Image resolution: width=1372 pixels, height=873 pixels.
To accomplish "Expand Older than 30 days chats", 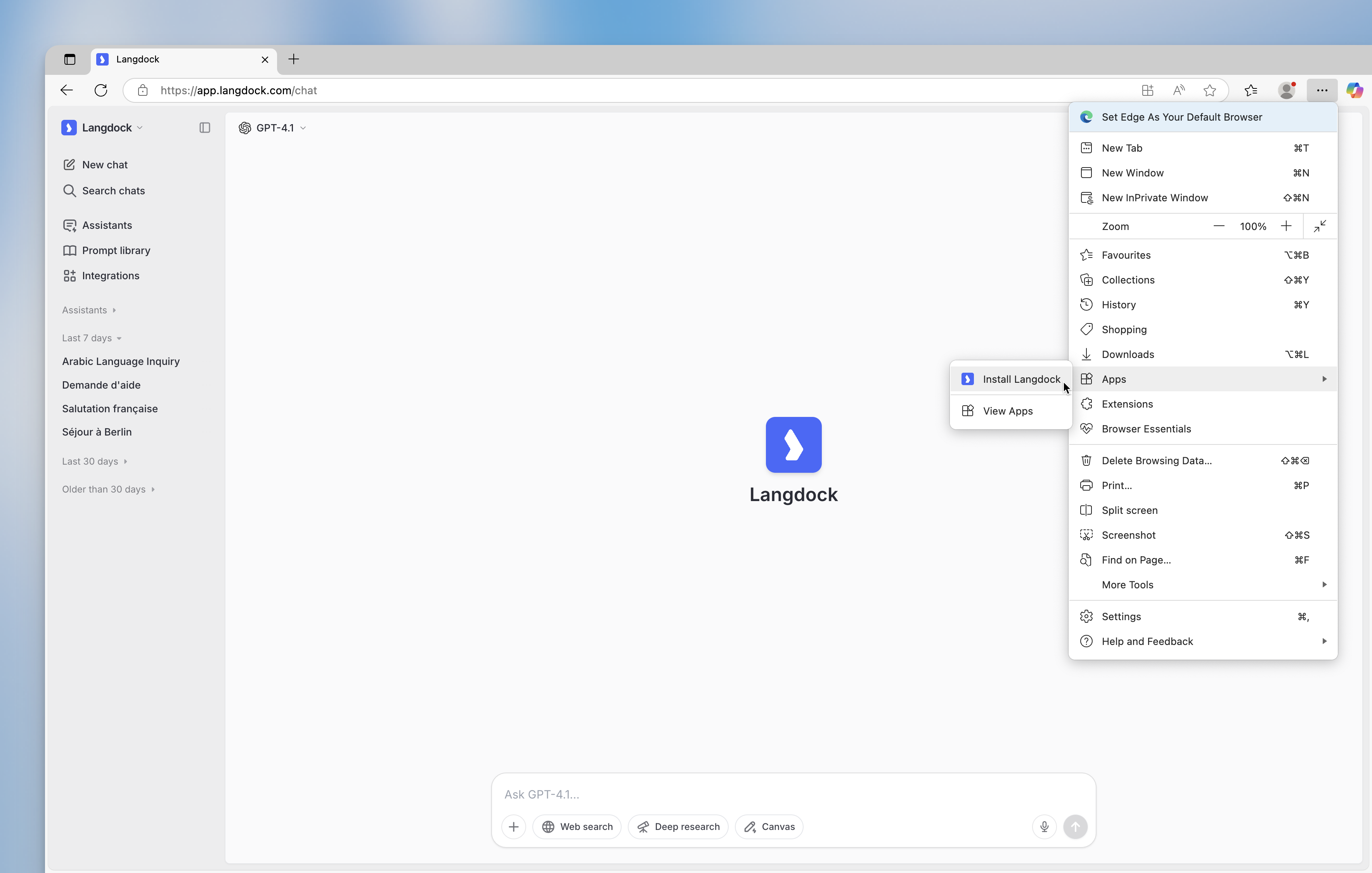I will [x=108, y=489].
